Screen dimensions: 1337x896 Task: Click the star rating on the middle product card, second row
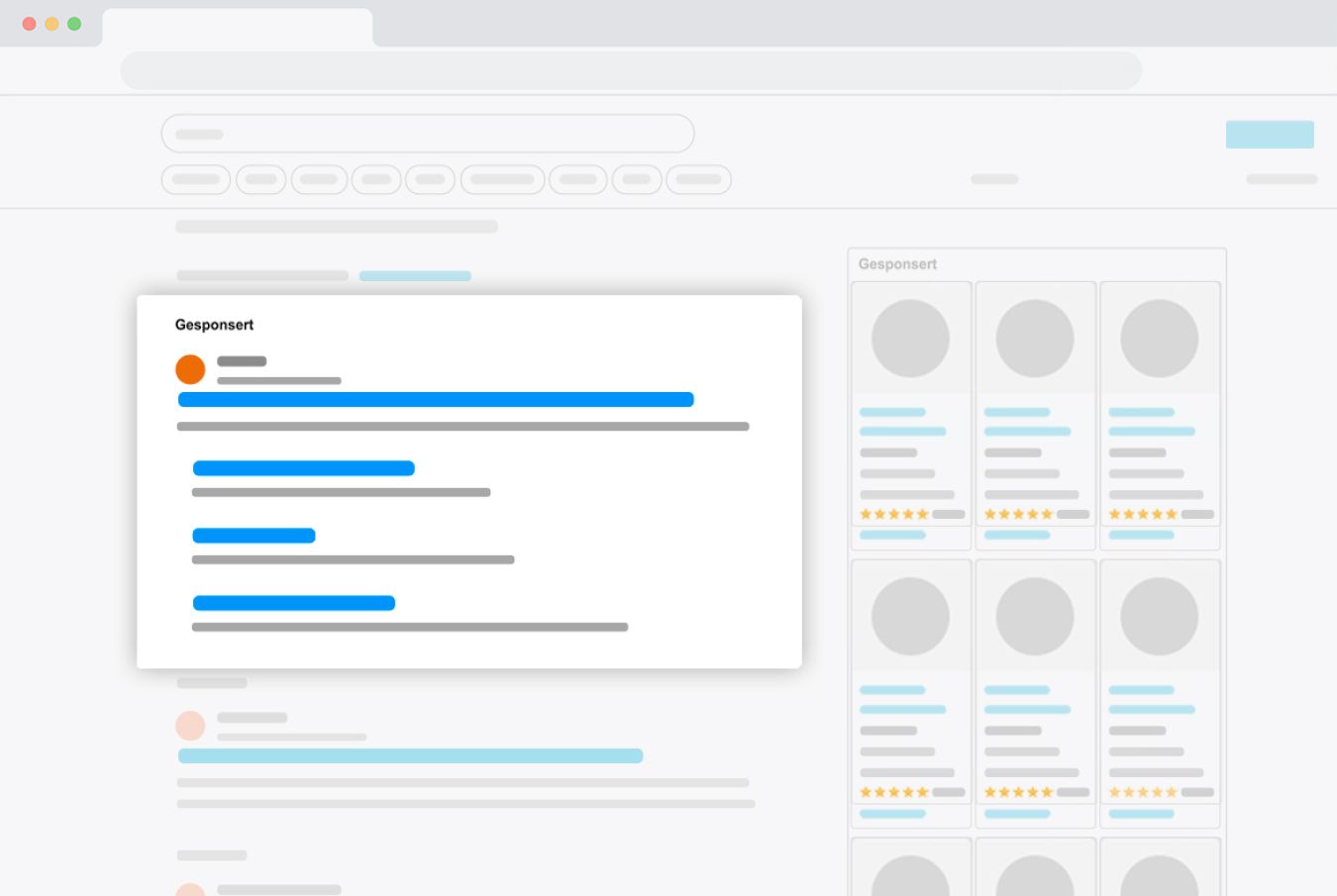[1018, 791]
